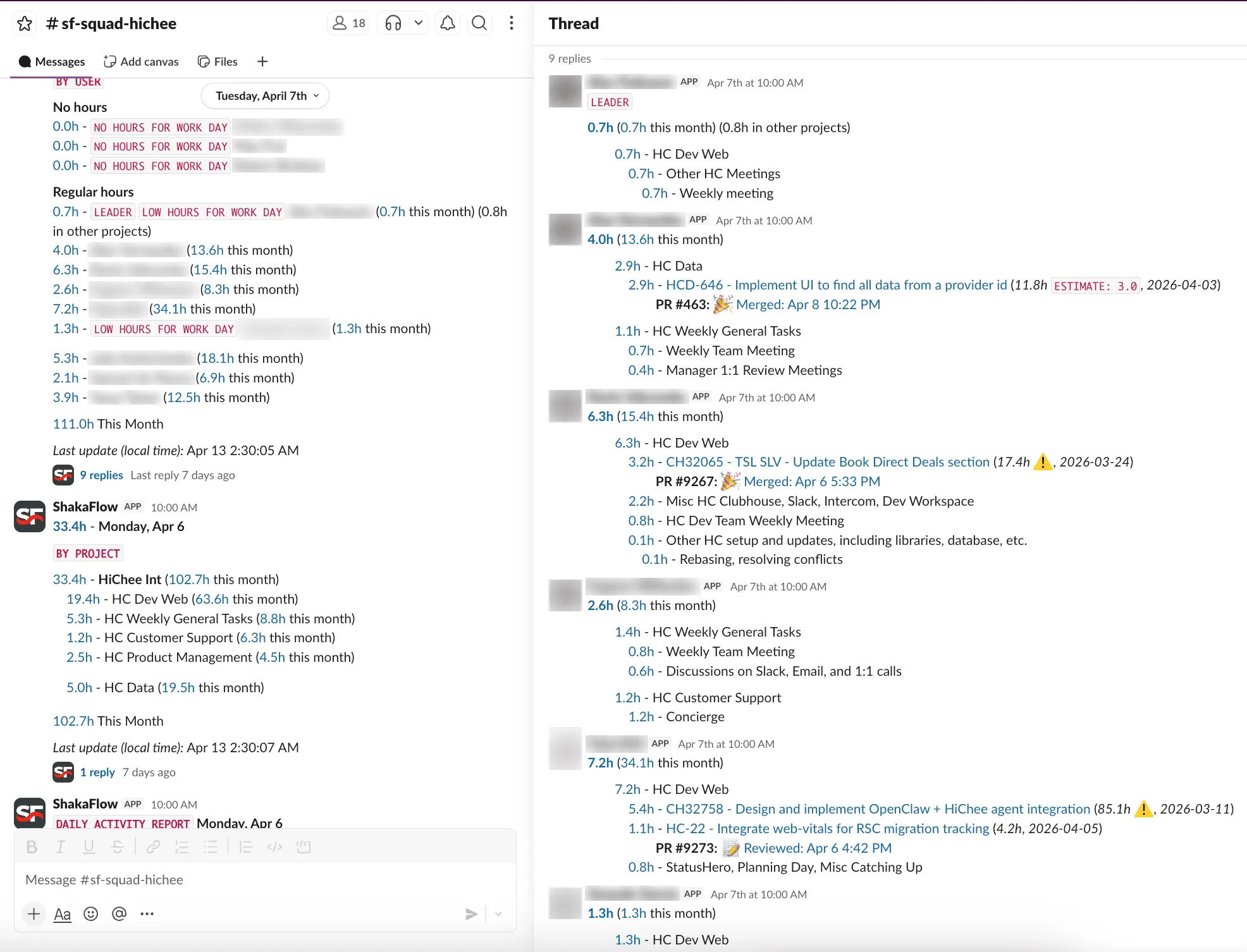Click the sf-squad-hichee channel title
1247x952 pixels.
[111, 23]
